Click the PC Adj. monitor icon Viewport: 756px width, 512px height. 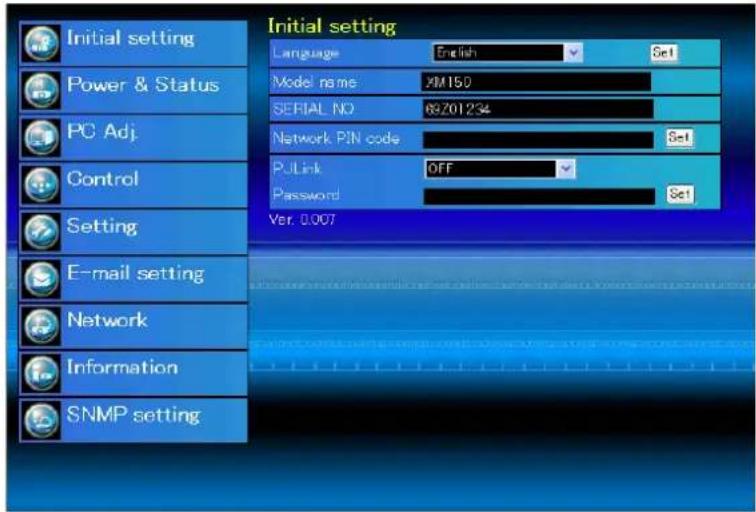tap(41, 137)
